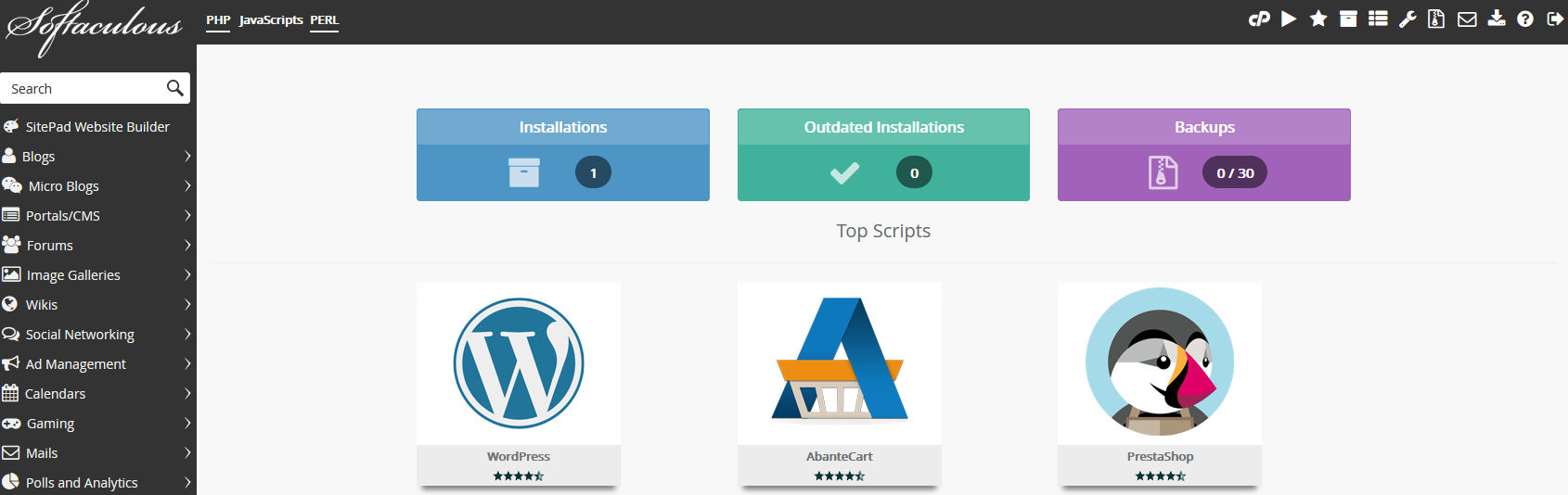
Task: Click into the Search input field
Action: [x=84, y=88]
